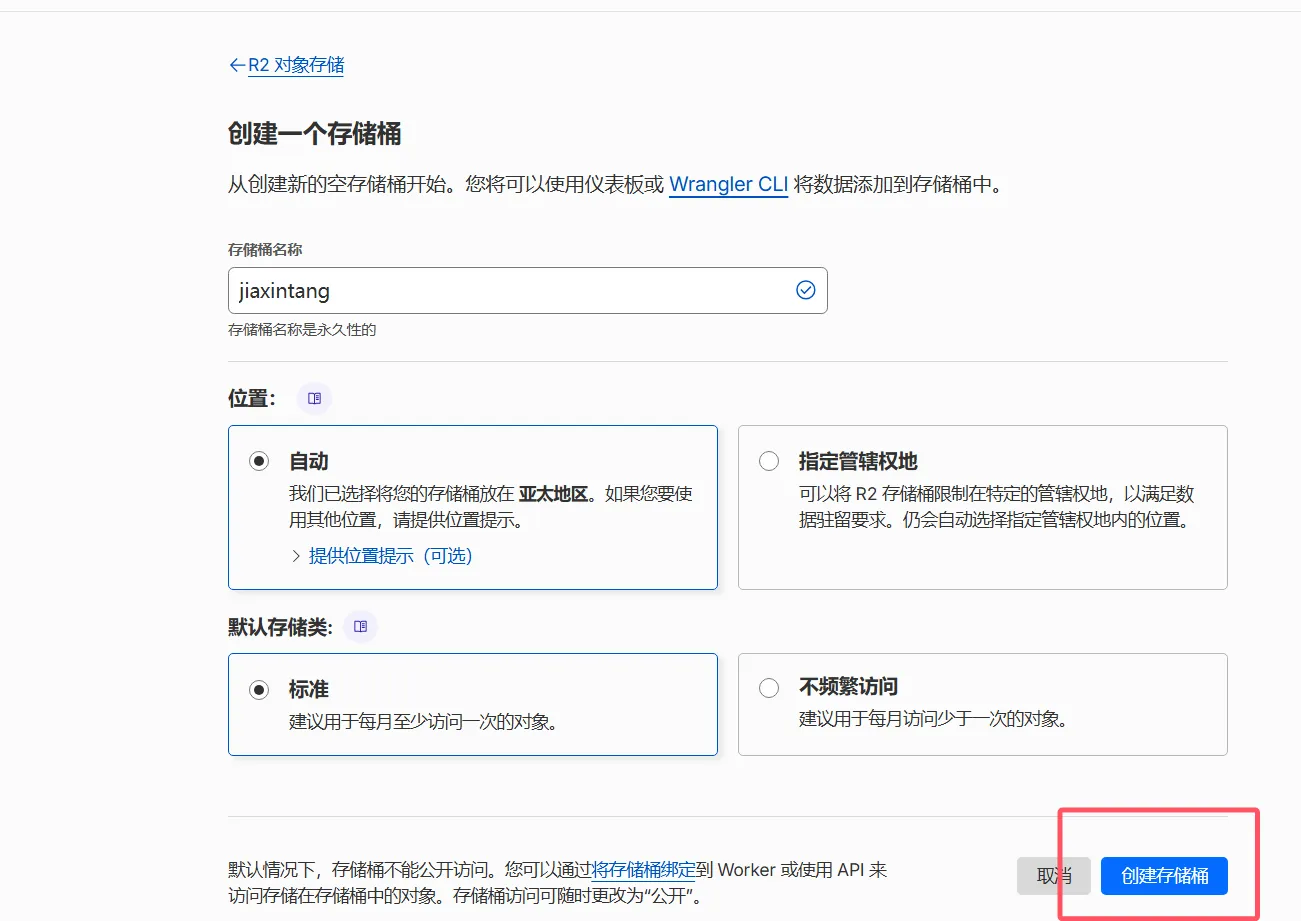The width and height of the screenshot is (1301, 921).
Task: Click the 自动 card heading label
Action: click(309, 461)
